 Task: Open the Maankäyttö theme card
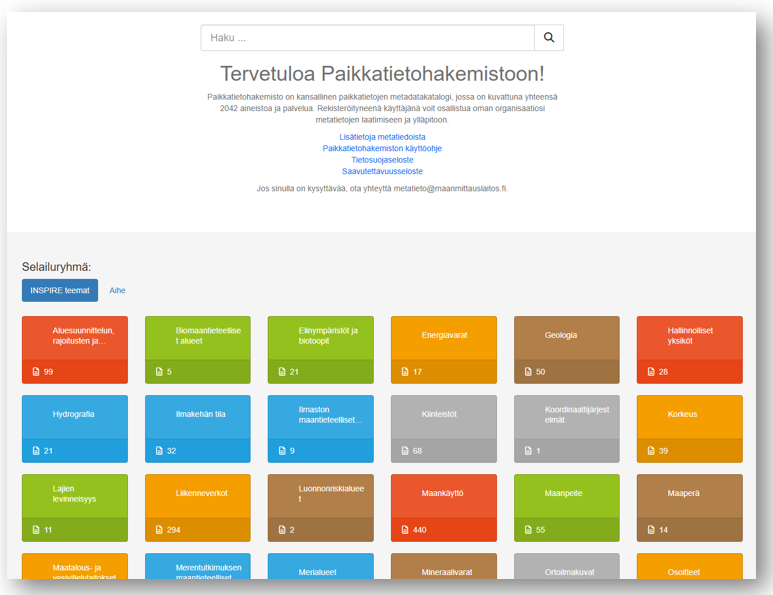444,508
